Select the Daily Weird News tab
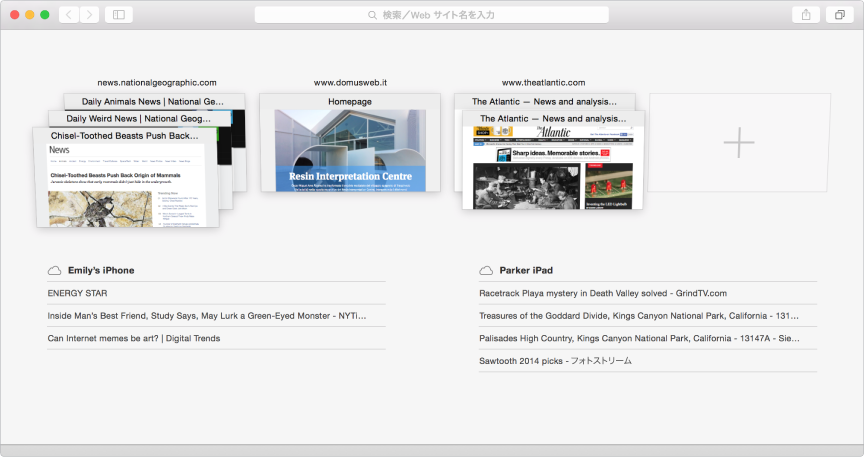The height and width of the screenshot is (458, 866). coord(139,119)
